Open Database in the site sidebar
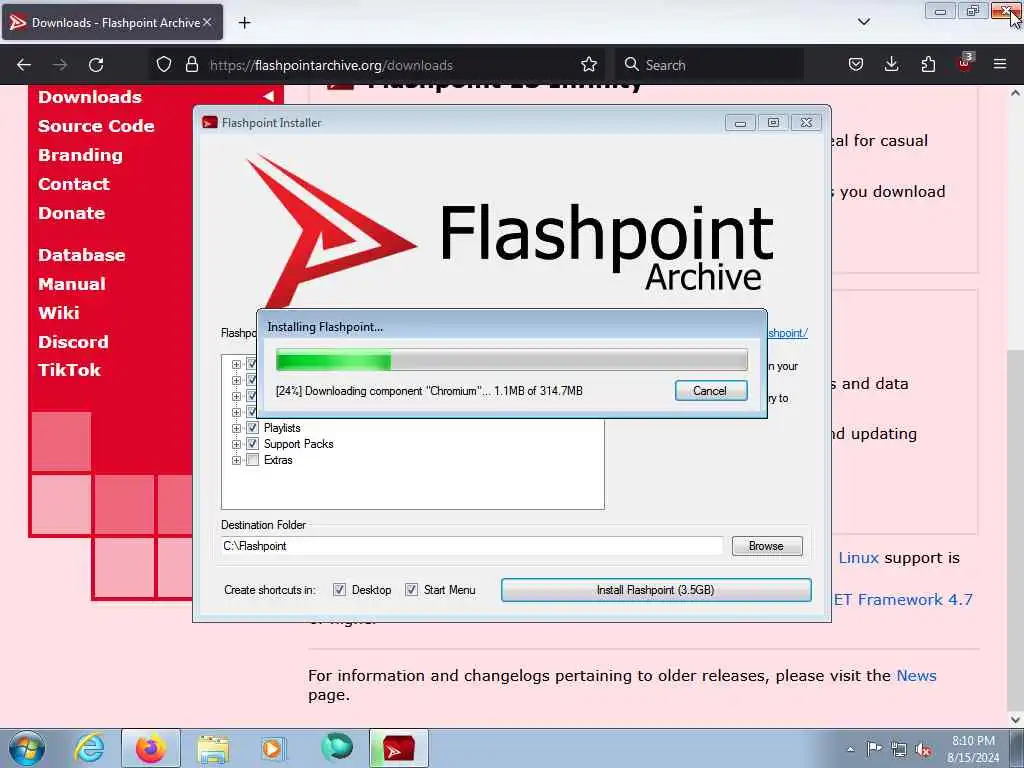 (x=82, y=255)
